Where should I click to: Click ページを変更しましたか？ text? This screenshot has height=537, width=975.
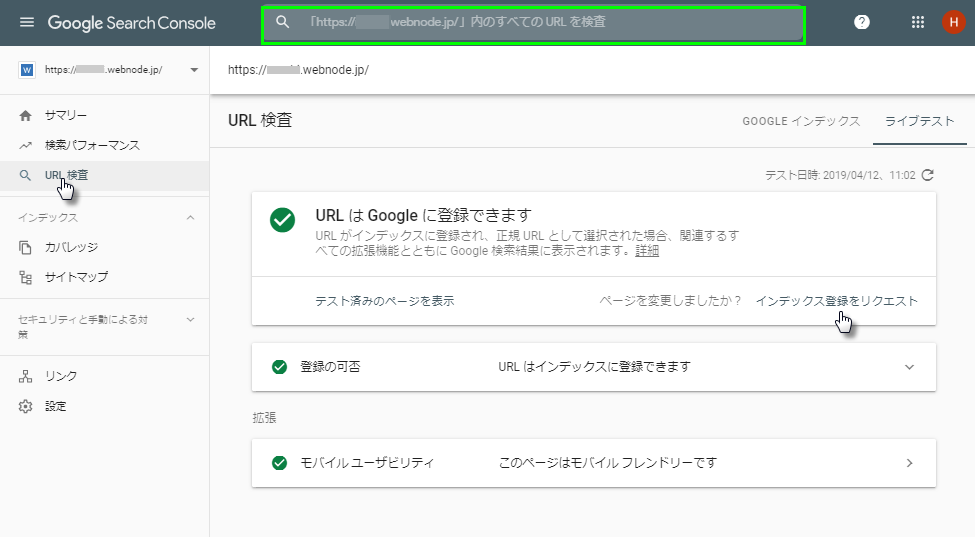[671, 301]
